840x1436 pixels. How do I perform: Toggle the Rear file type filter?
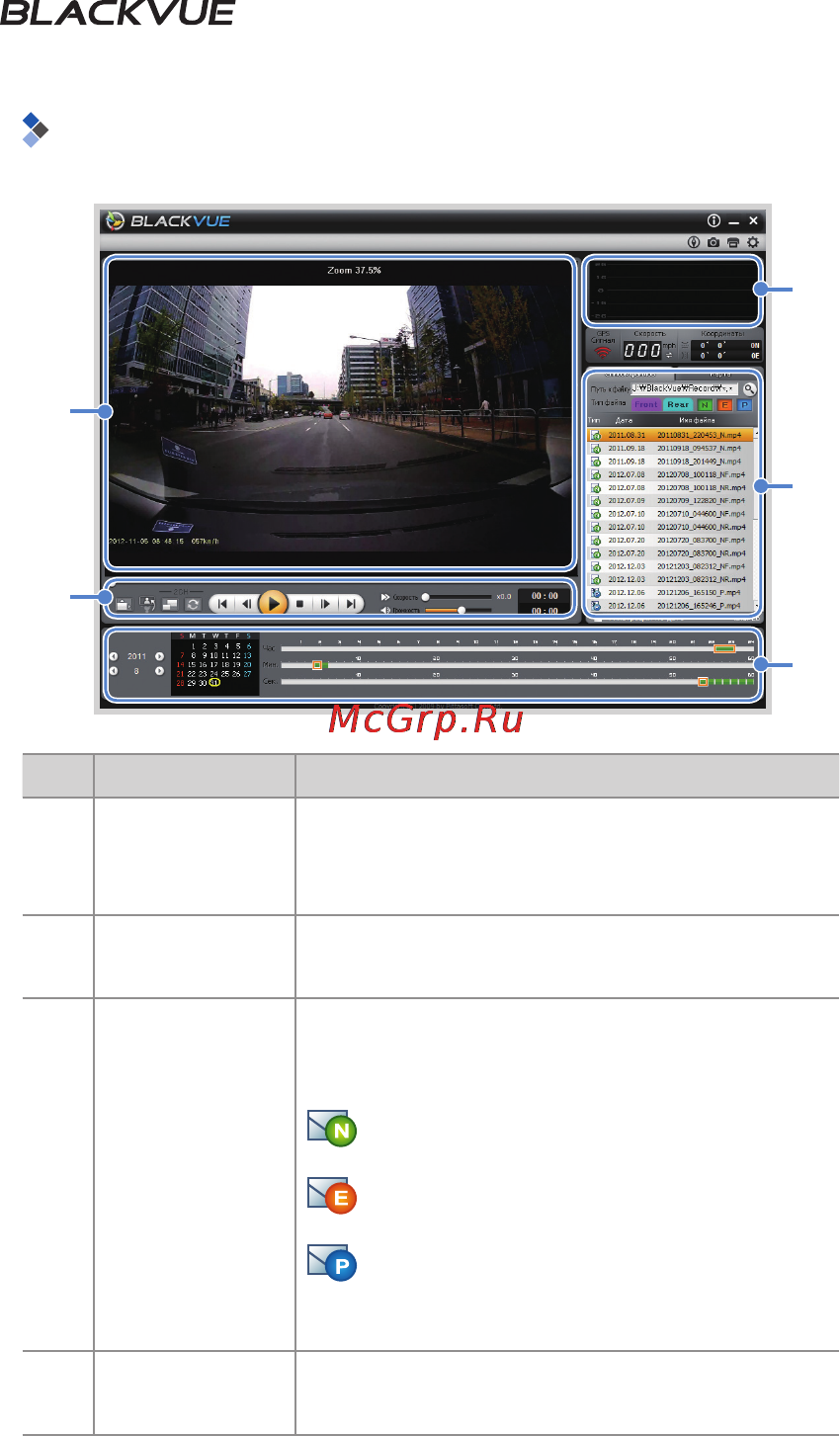[x=678, y=405]
